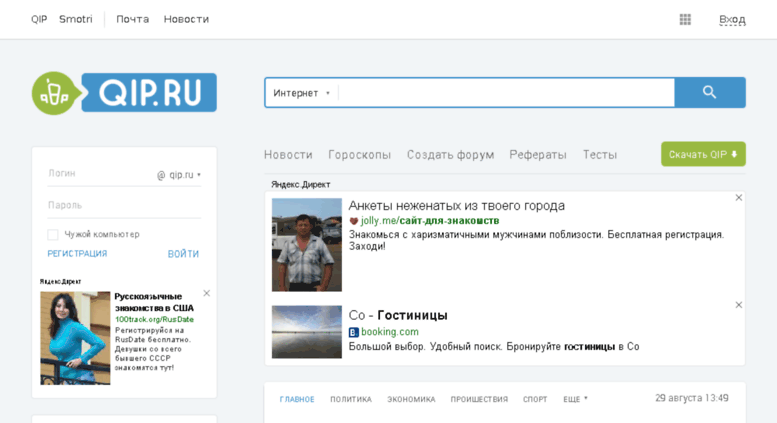
Task: Close the jolly.me dating ad
Action: [x=738, y=198]
